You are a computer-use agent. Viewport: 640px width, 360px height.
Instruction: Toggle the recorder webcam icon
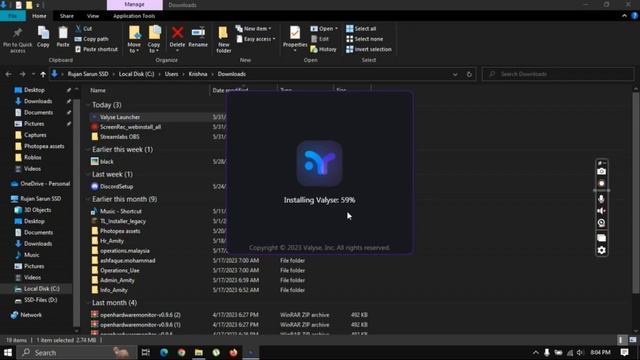coord(601,223)
